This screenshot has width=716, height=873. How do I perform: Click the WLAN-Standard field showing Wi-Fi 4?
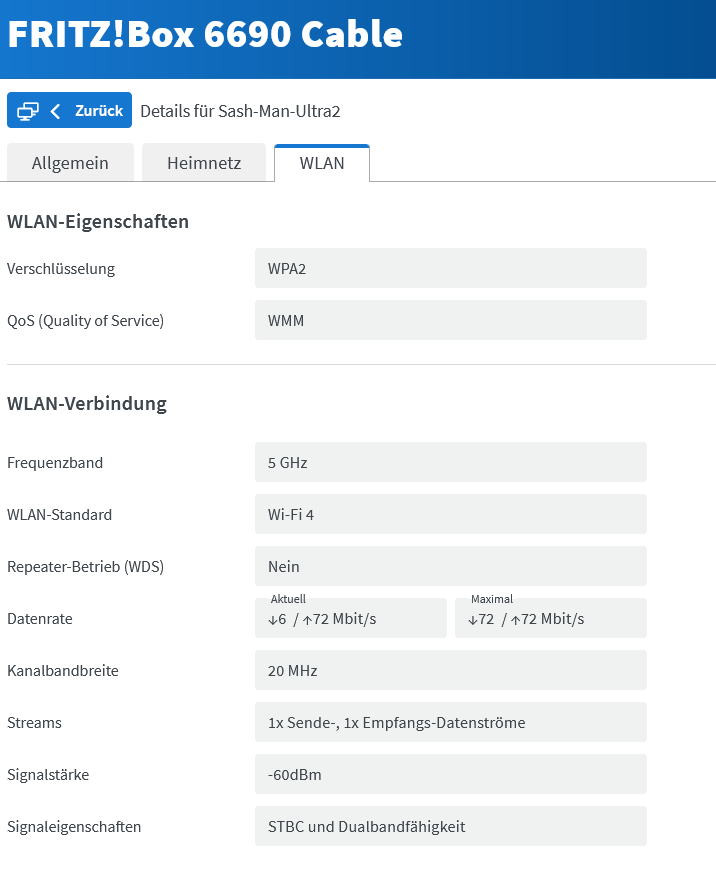pos(451,514)
